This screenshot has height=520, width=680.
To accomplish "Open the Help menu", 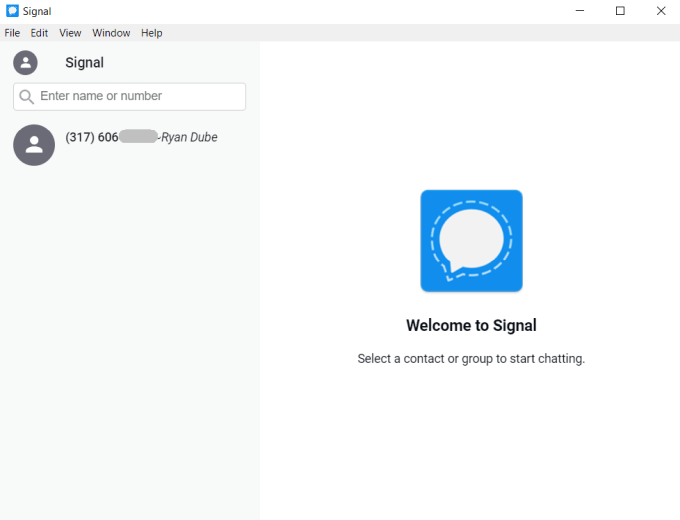I will [151, 33].
